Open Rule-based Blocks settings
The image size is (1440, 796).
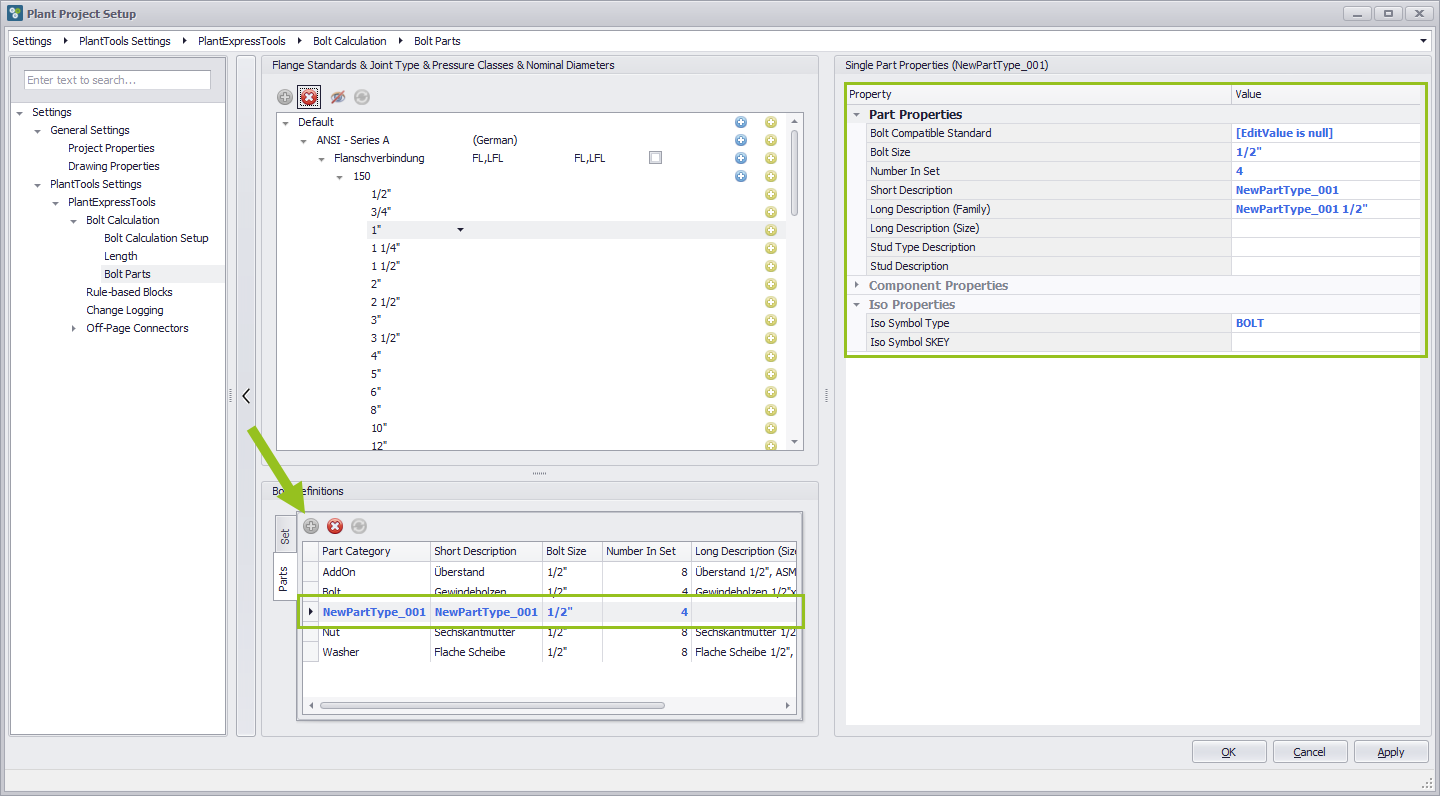point(129,292)
